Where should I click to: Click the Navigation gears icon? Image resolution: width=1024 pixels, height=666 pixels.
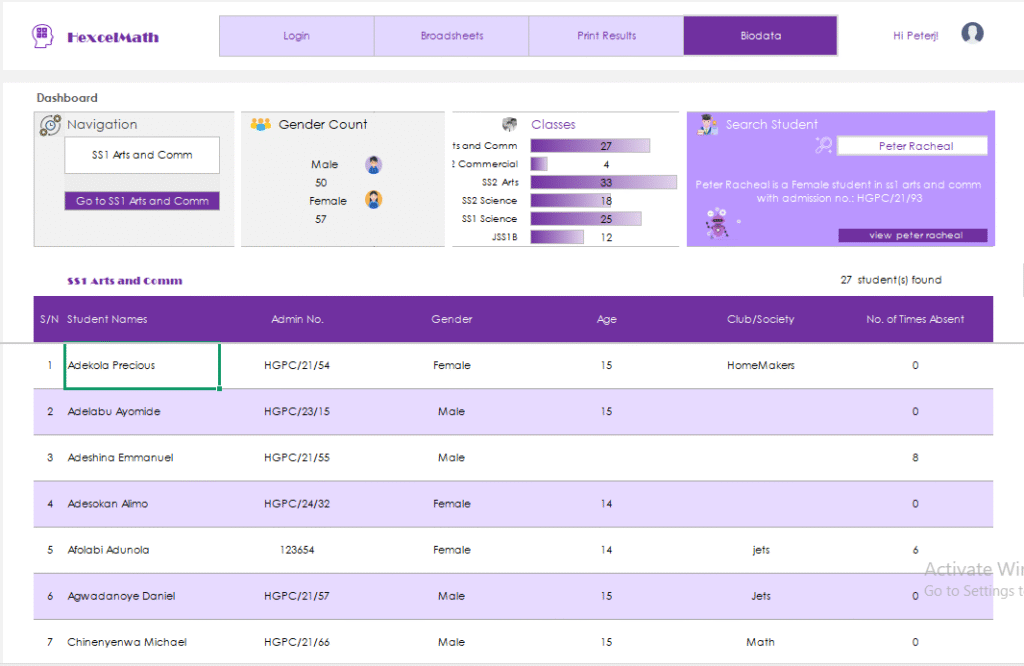point(50,126)
